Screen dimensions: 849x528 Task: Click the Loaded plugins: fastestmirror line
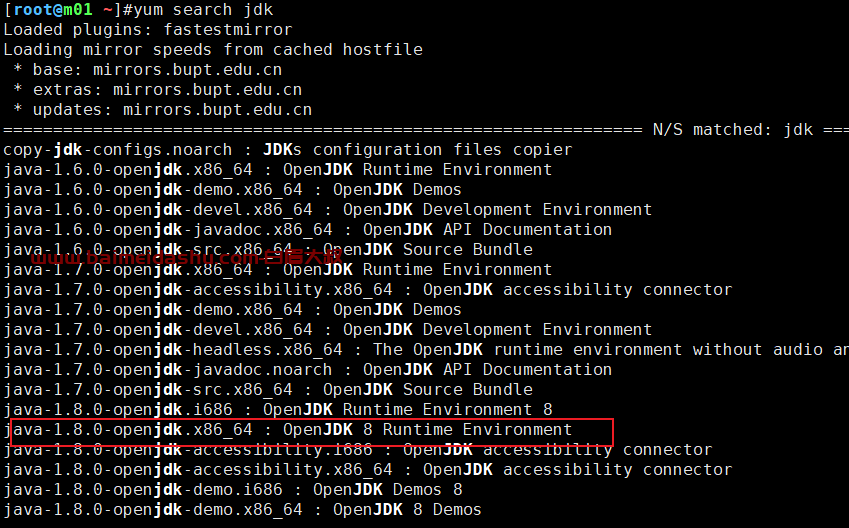148,30
